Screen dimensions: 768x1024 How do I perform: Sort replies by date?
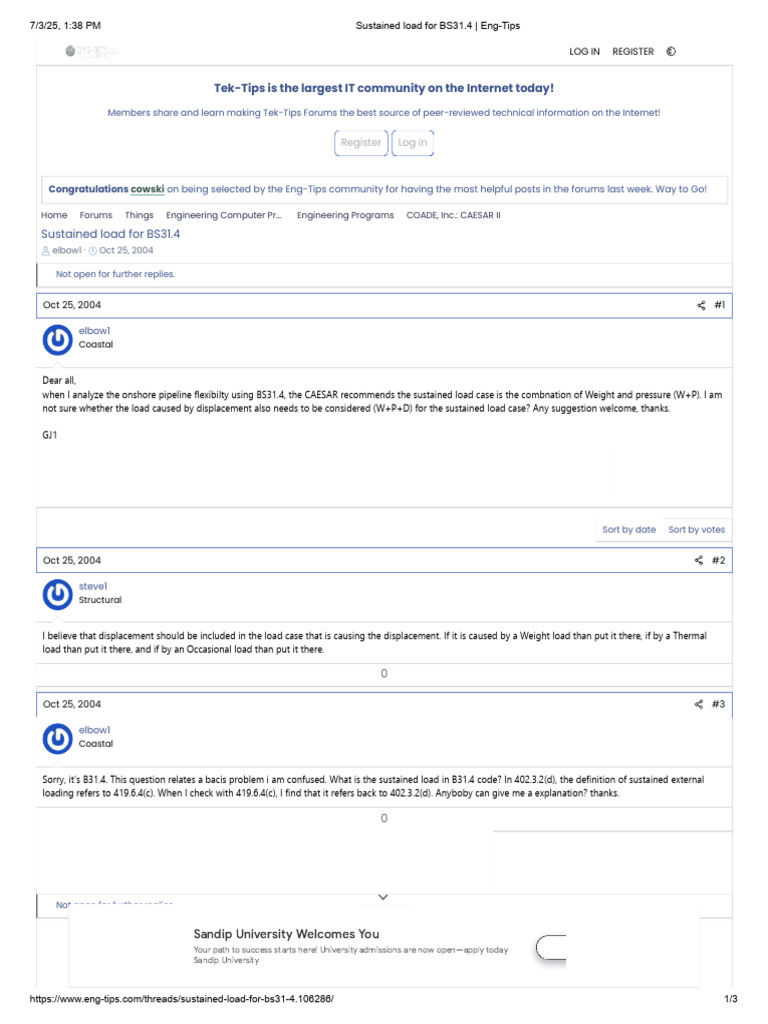pos(629,530)
